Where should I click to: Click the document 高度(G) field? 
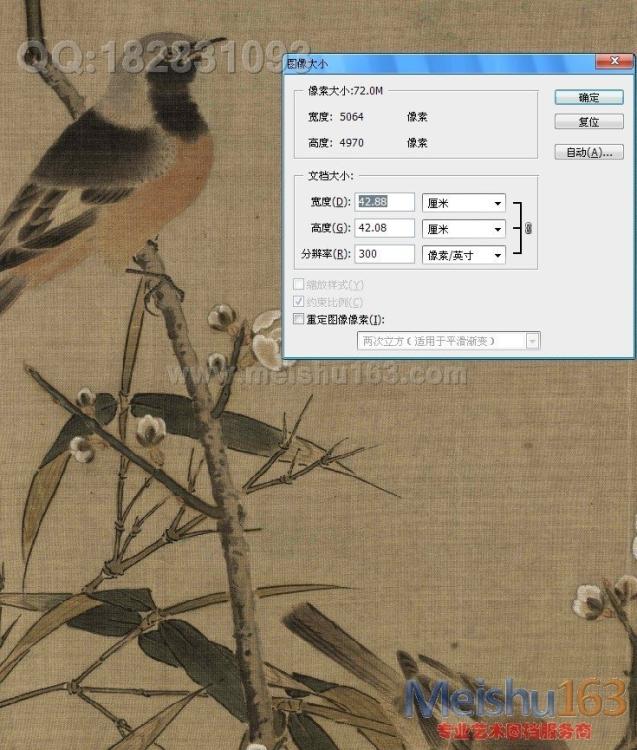tap(384, 228)
